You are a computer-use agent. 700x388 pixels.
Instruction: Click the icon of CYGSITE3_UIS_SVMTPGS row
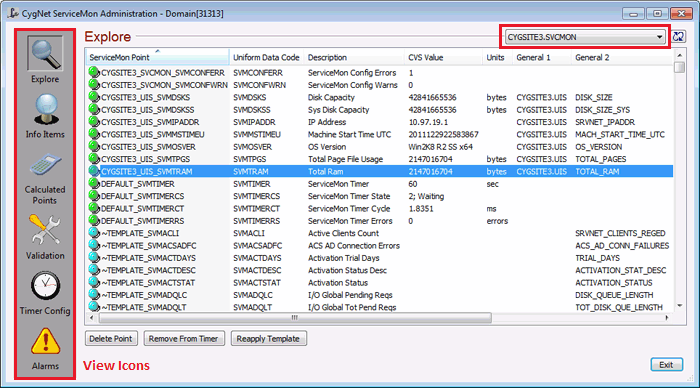point(94,159)
